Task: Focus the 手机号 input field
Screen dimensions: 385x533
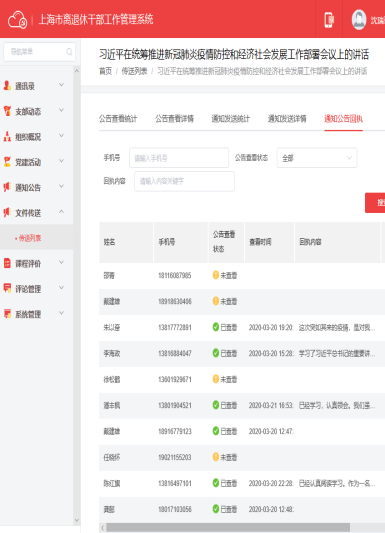Action: [179, 158]
